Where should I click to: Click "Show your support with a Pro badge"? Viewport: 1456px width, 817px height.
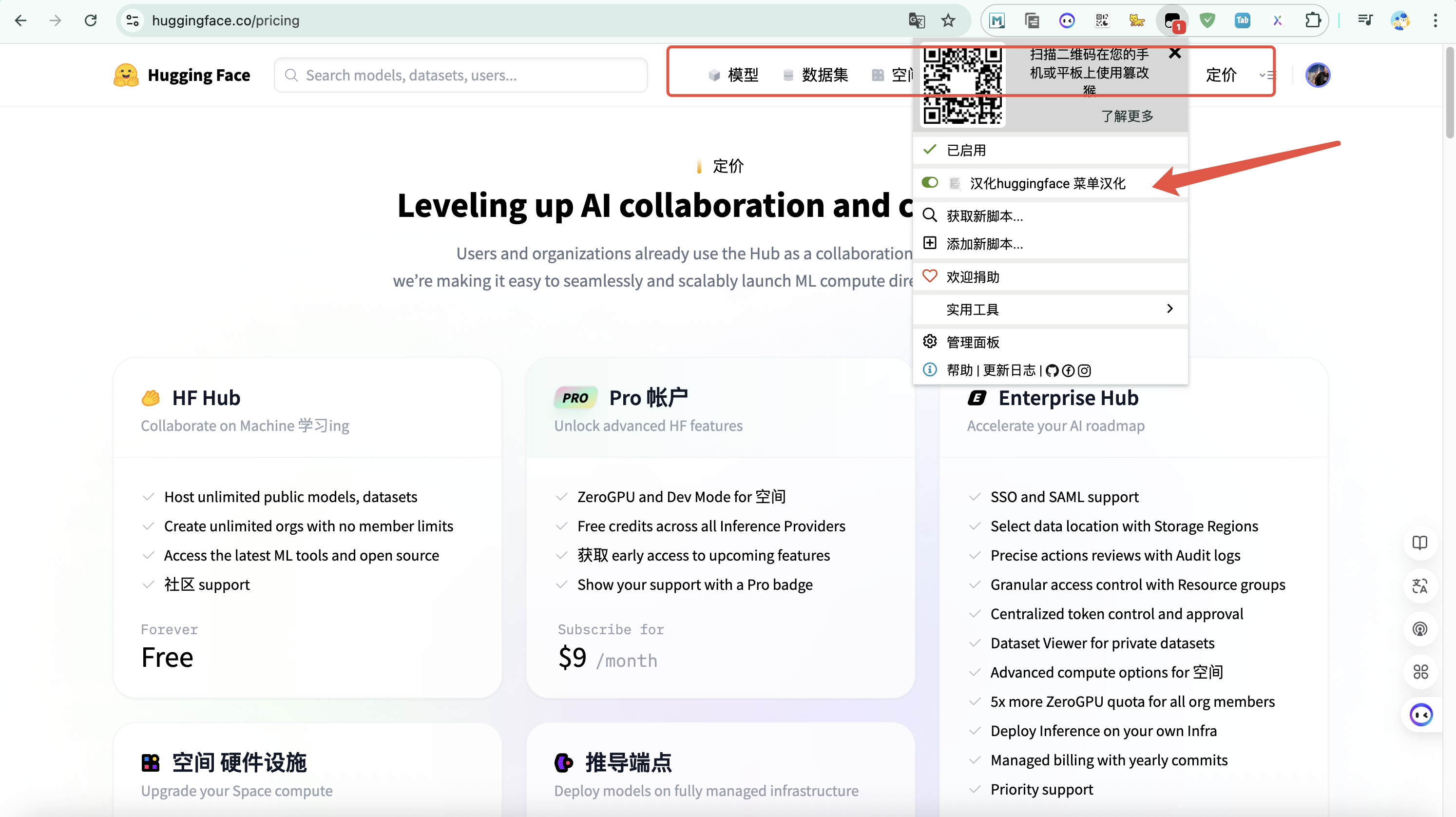coord(695,584)
